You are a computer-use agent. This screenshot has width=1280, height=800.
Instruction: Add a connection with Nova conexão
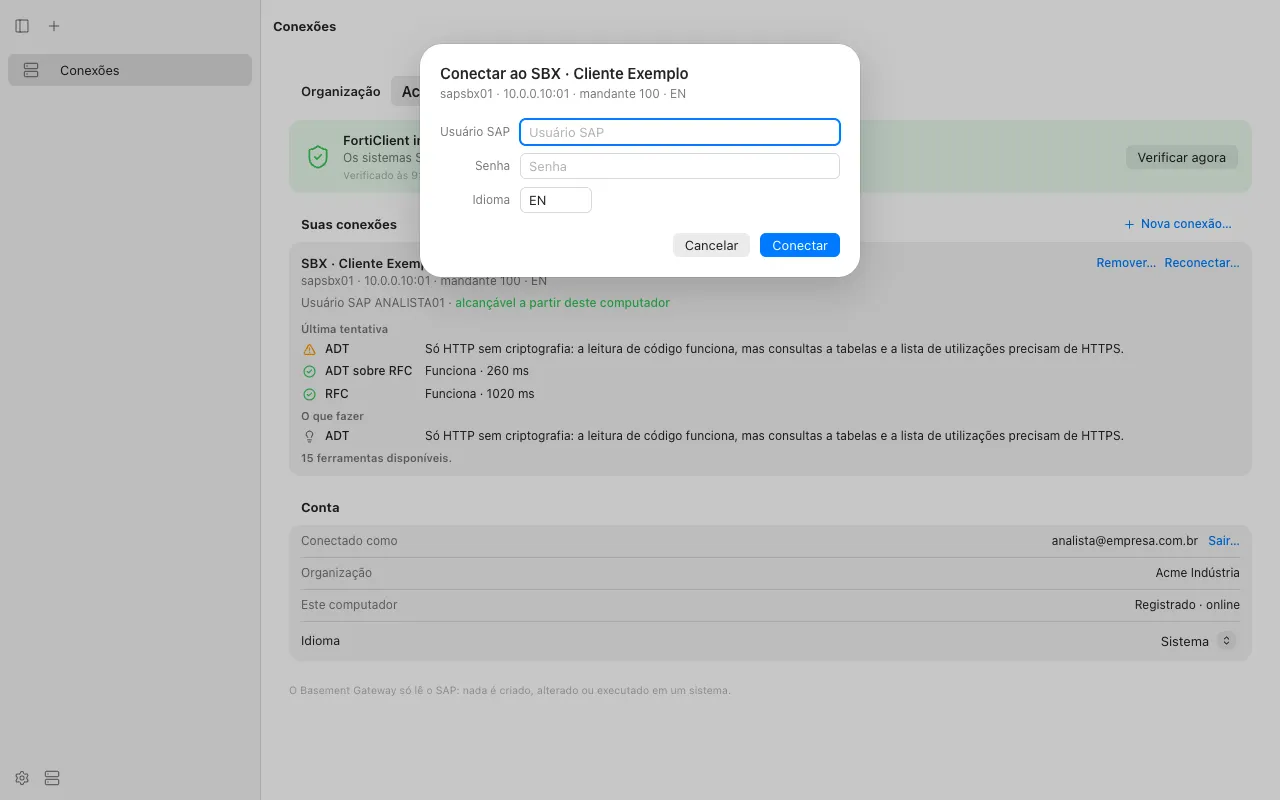pyautogui.click(x=1178, y=224)
